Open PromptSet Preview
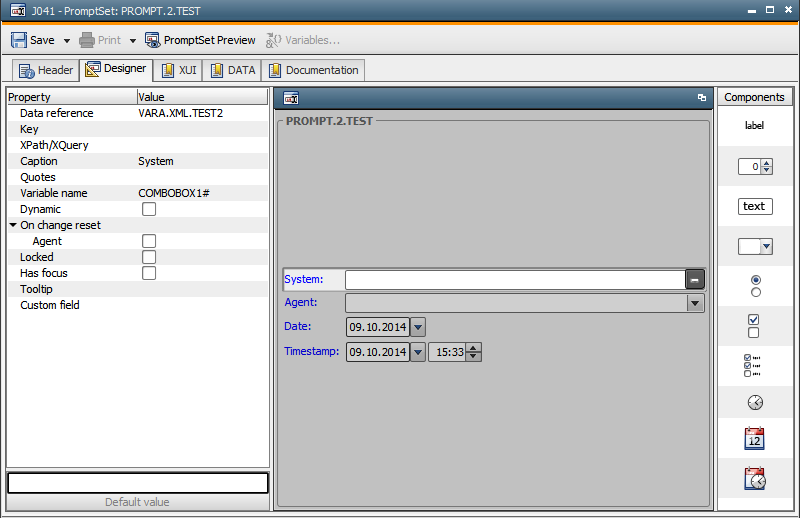The image size is (800, 518). click(x=200, y=40)
